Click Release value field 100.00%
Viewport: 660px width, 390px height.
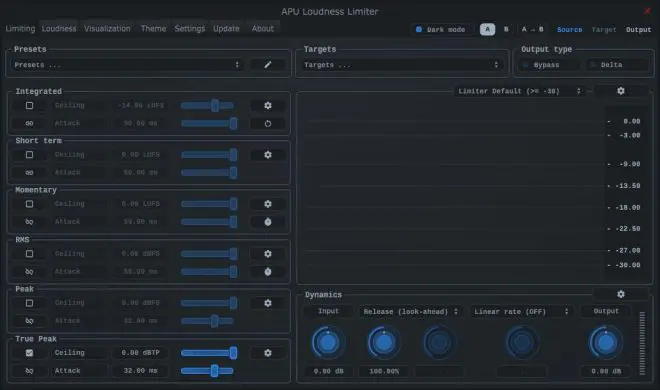click(384, 371)
